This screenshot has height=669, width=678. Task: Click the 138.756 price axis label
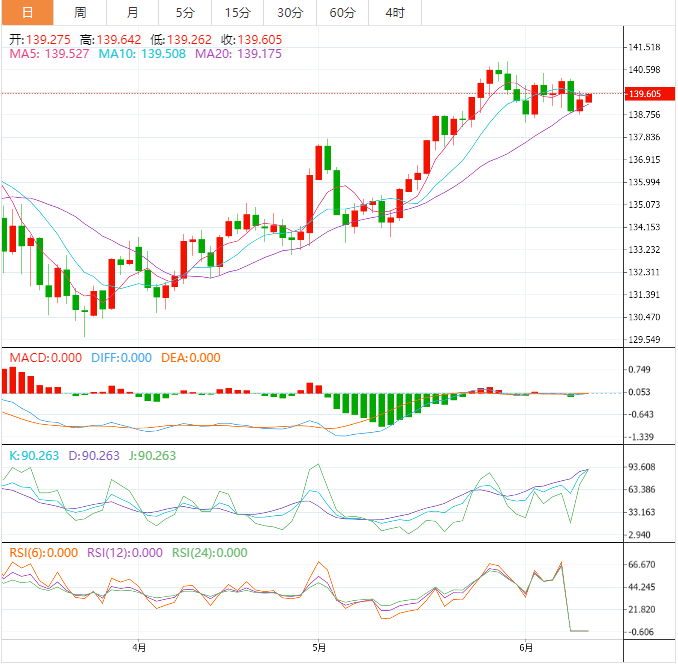click(644, 115)
